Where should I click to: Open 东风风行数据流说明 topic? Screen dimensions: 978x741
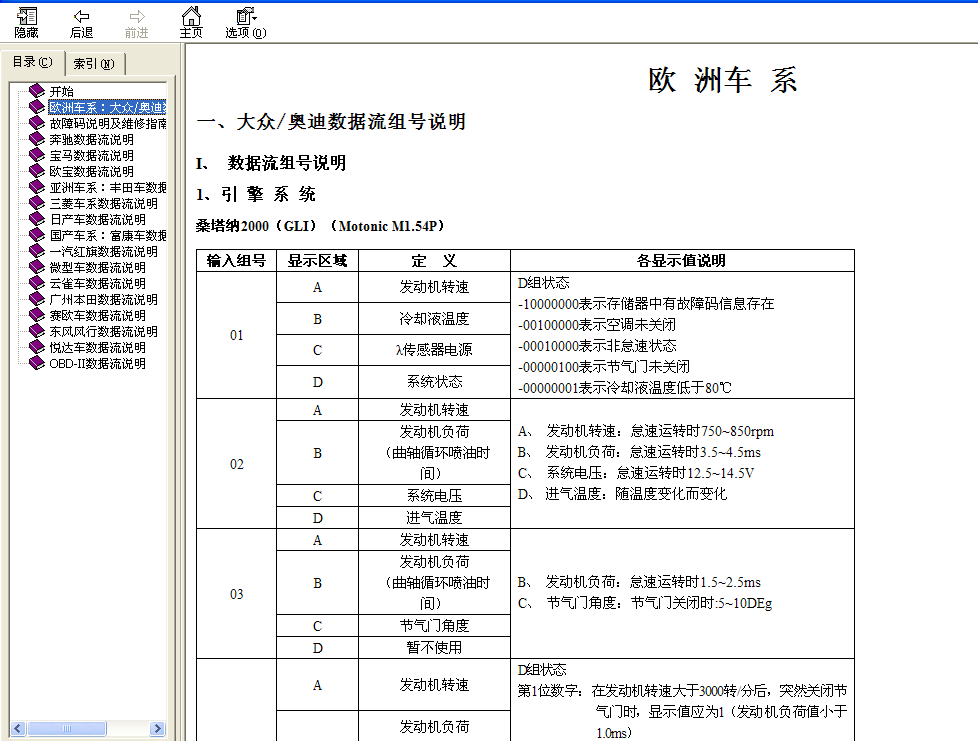104,331
